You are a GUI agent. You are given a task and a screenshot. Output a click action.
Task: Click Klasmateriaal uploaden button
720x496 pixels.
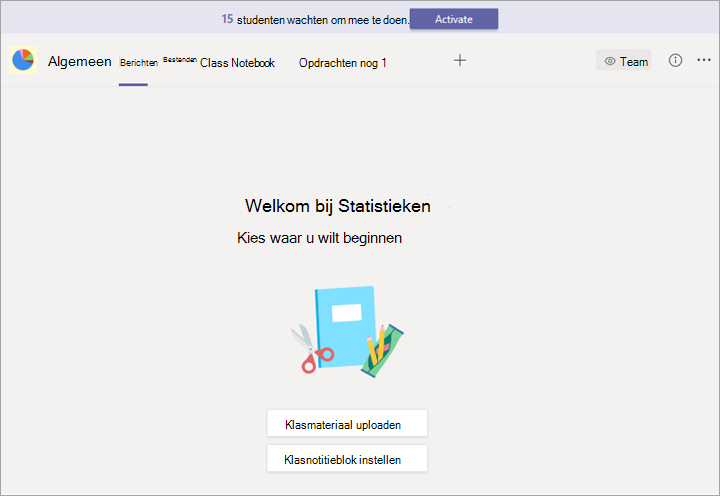click(x=347, y=423)
